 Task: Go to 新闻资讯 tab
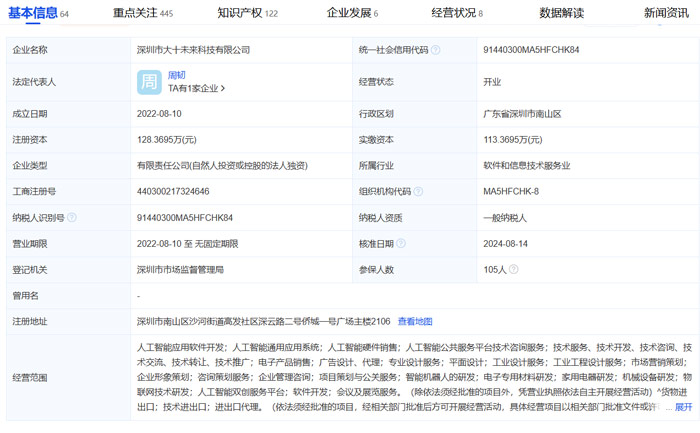pyautogui.click(x=666, y=13)
